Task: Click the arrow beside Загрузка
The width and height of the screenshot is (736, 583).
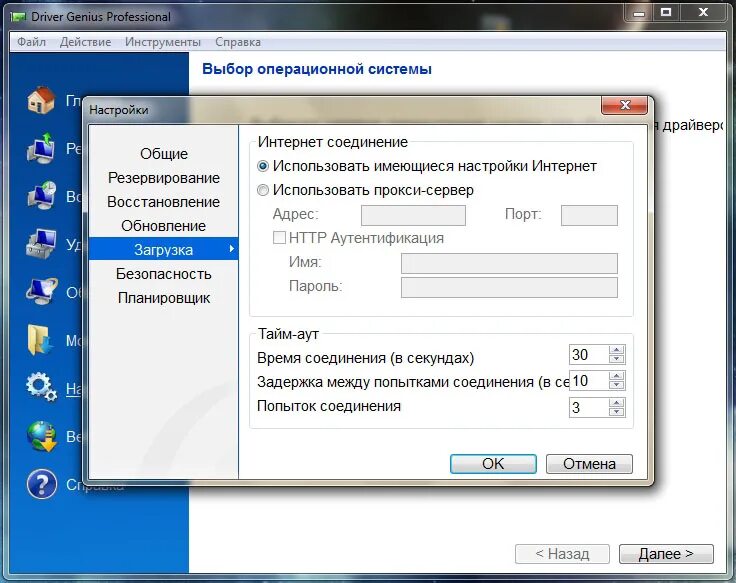Action: [x=232, y=249]
